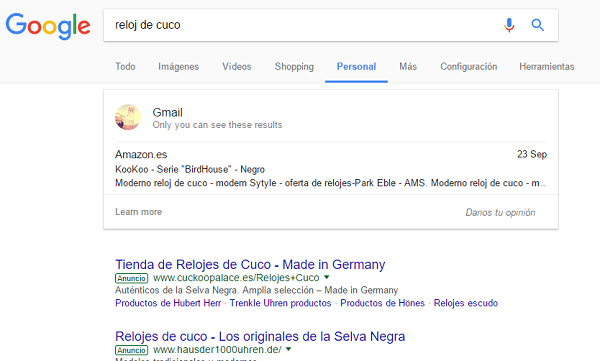Click Anuncio badge of cuckoopalace ad
Viewport: 600px width, 361px height.
pyautogui.click(x=131, y=278)
